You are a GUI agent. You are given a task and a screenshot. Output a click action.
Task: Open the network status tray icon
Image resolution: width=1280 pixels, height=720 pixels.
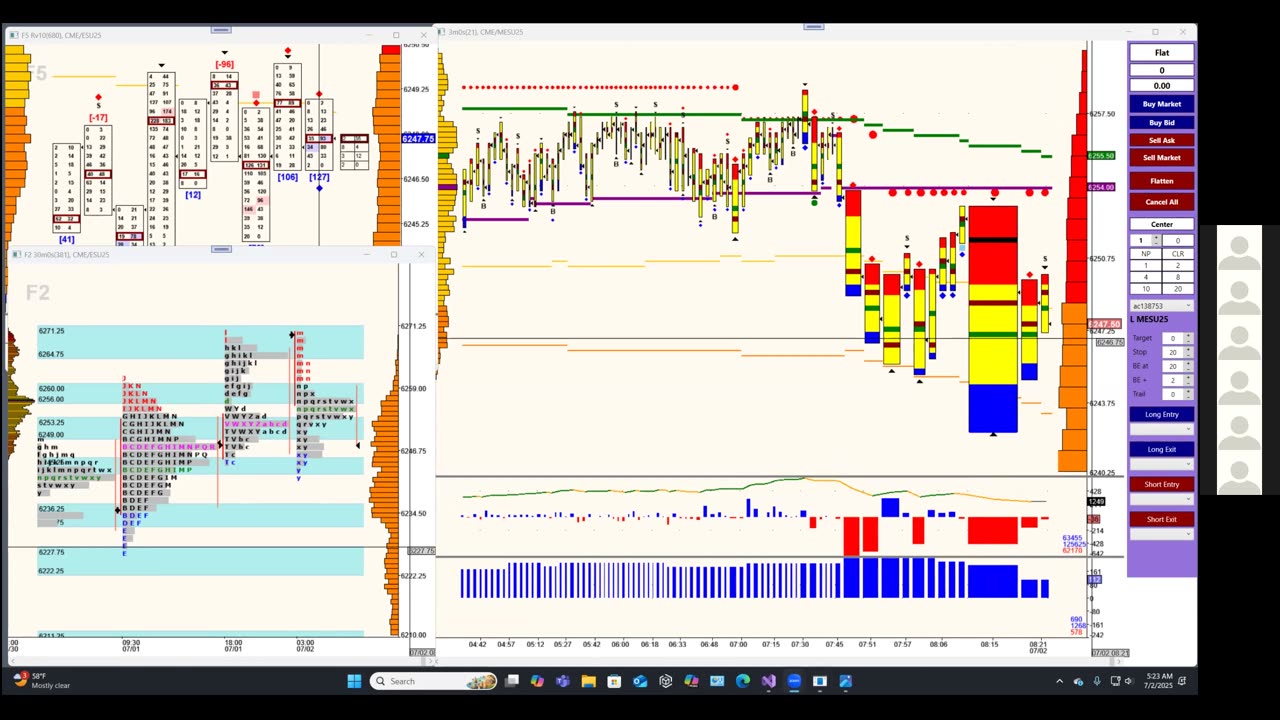pyautogui.click(x=1115, y=681)
